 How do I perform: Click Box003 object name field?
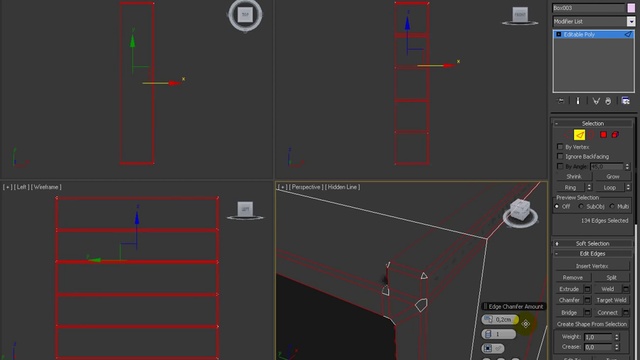click(x=588, y=8)
